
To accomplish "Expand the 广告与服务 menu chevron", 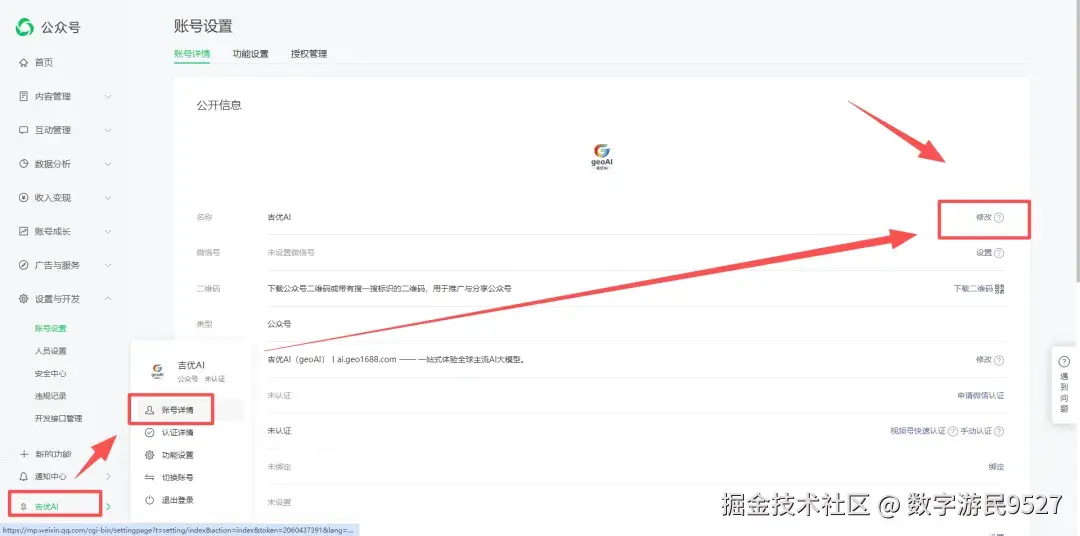I will pyautogui.click(x=108, y=265).
